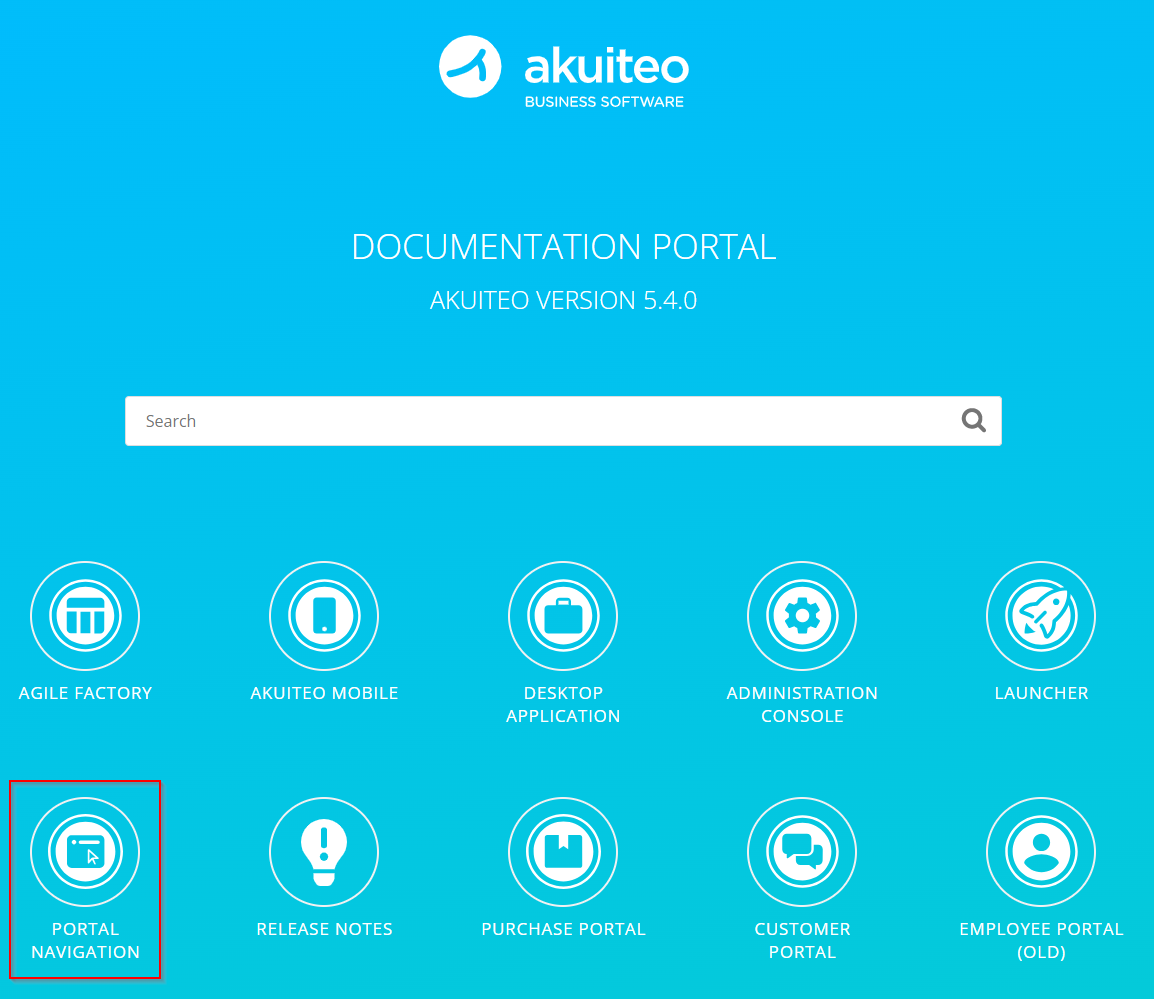This screenshot has width=1154, height=999.
Task: Click the Launcher rocket icon
Action: coord(1041,616)
